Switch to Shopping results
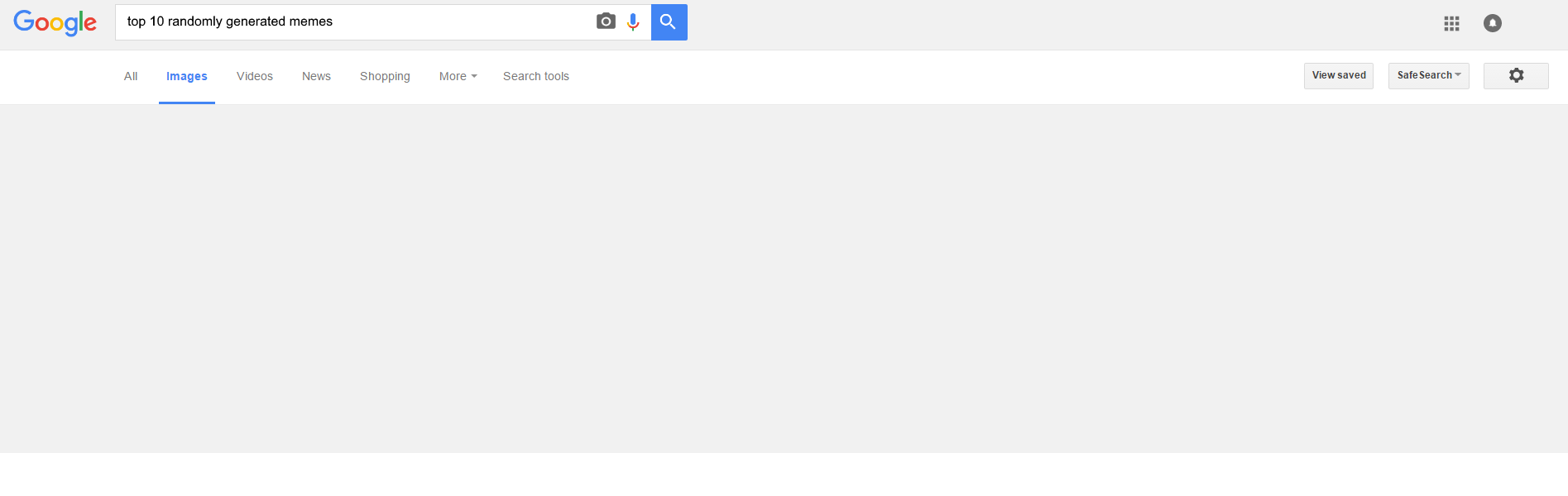Screen dimensions: 1568x496 (x=385, y=76)
